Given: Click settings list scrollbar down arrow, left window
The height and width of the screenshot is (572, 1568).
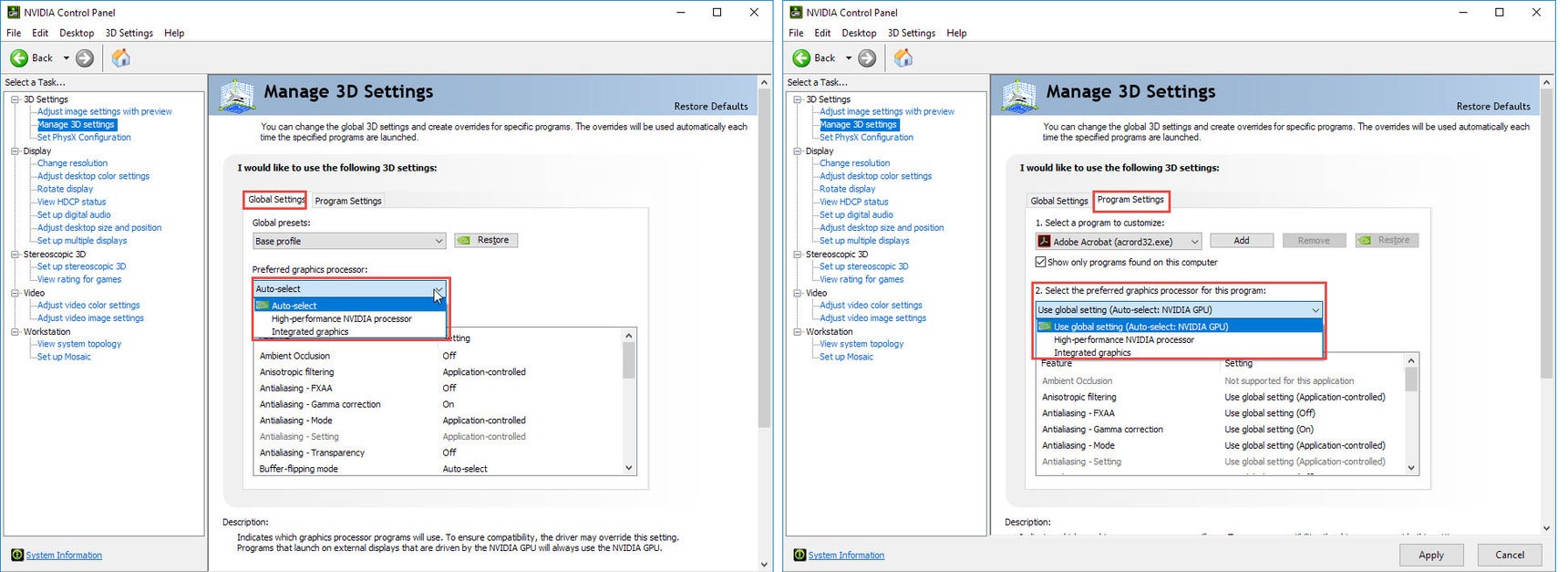Looking at the screenshot, I should pos(628,468).
